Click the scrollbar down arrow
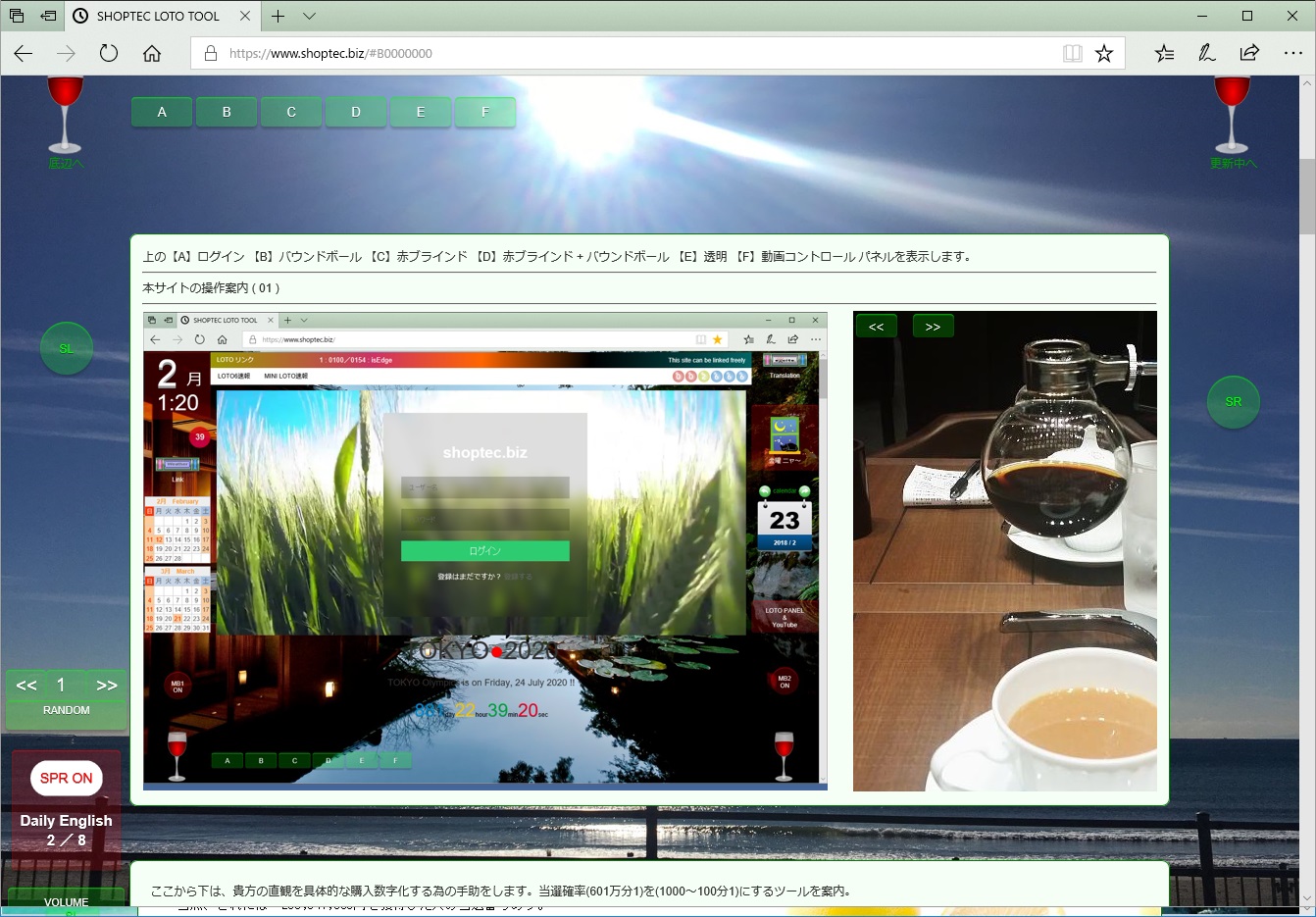Screen dimensions: 1316x917 click(x=1307, y=898)
